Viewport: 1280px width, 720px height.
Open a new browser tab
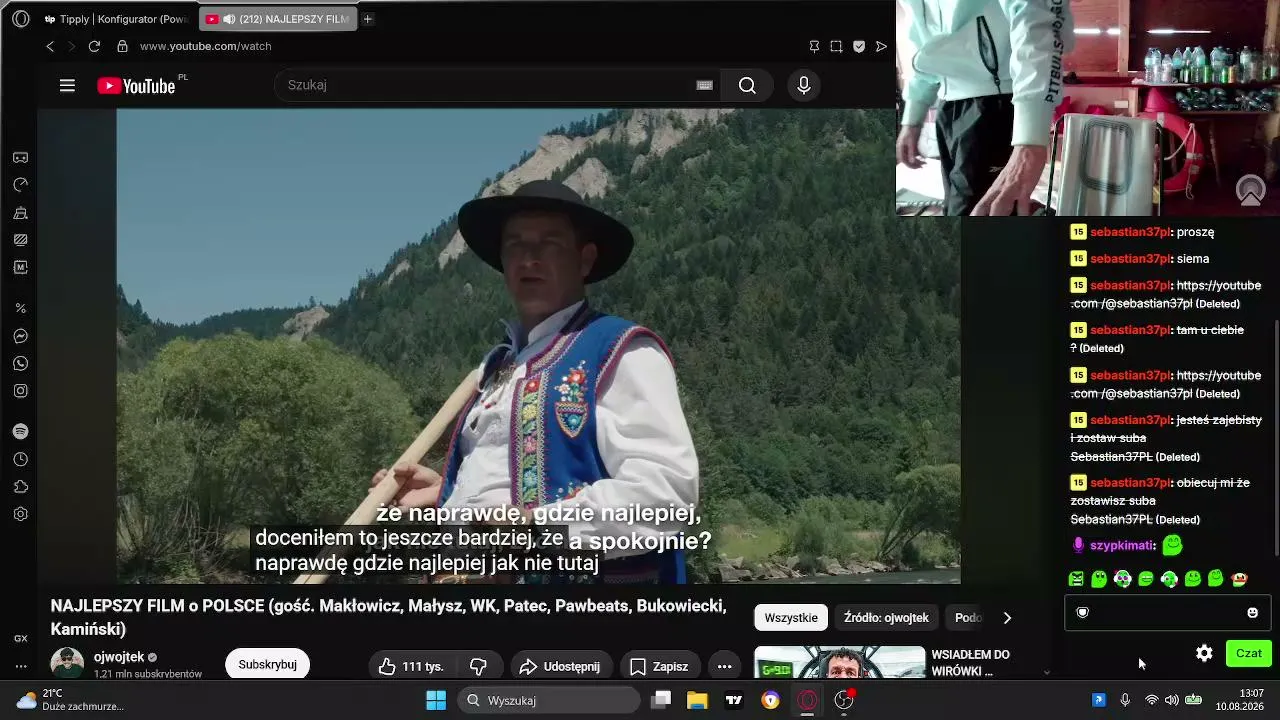pos(368,19)
